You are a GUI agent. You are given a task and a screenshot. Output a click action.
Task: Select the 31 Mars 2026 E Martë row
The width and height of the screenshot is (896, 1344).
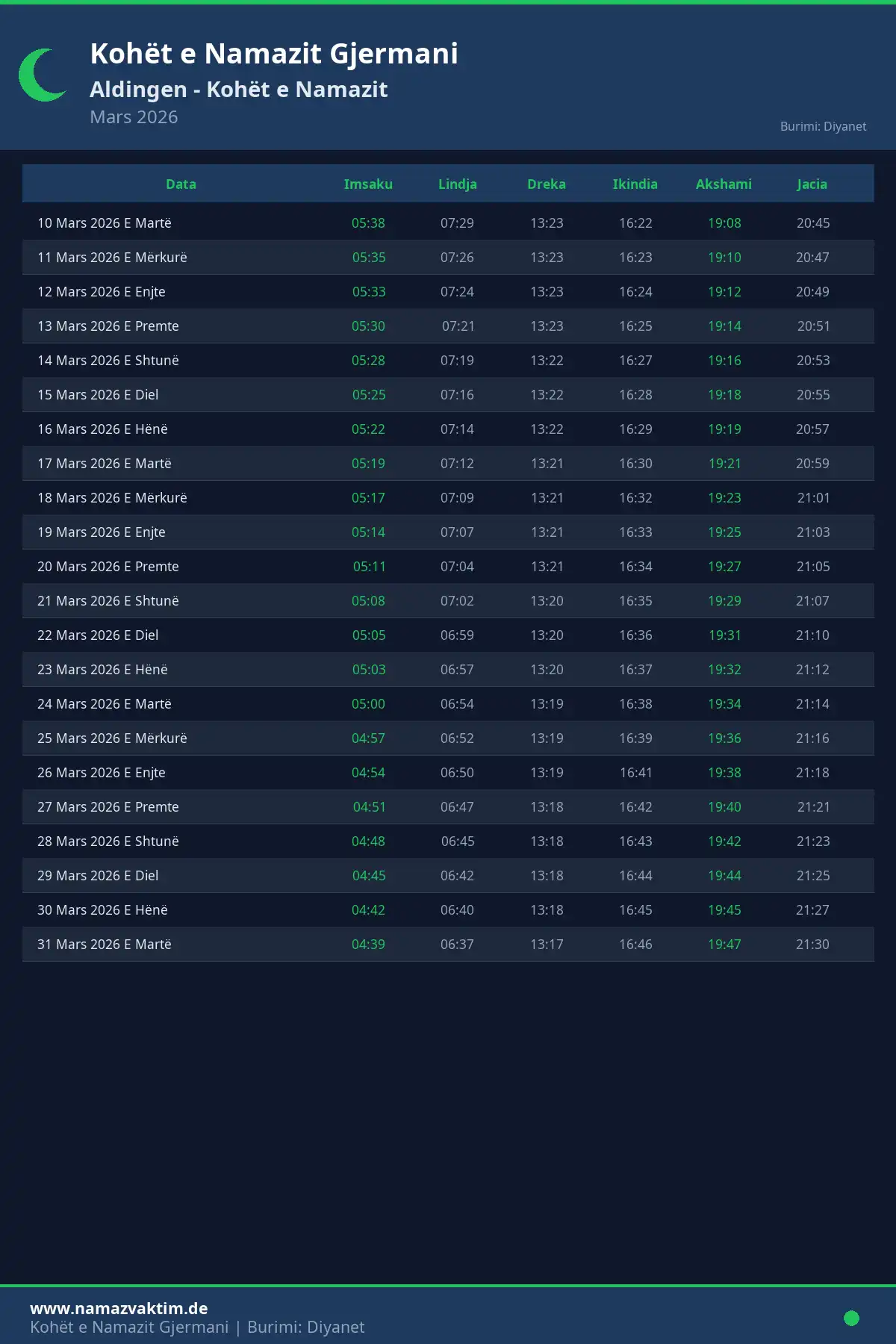pyautogui.click(x=105, y=945)
